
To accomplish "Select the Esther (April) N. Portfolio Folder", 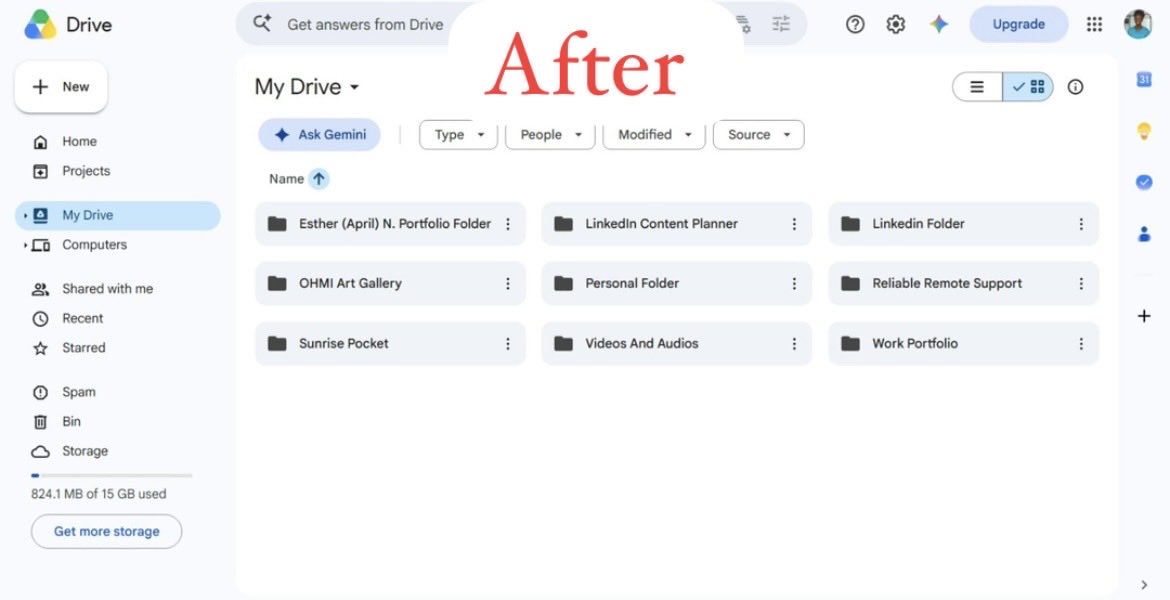I will coord(390,224).
